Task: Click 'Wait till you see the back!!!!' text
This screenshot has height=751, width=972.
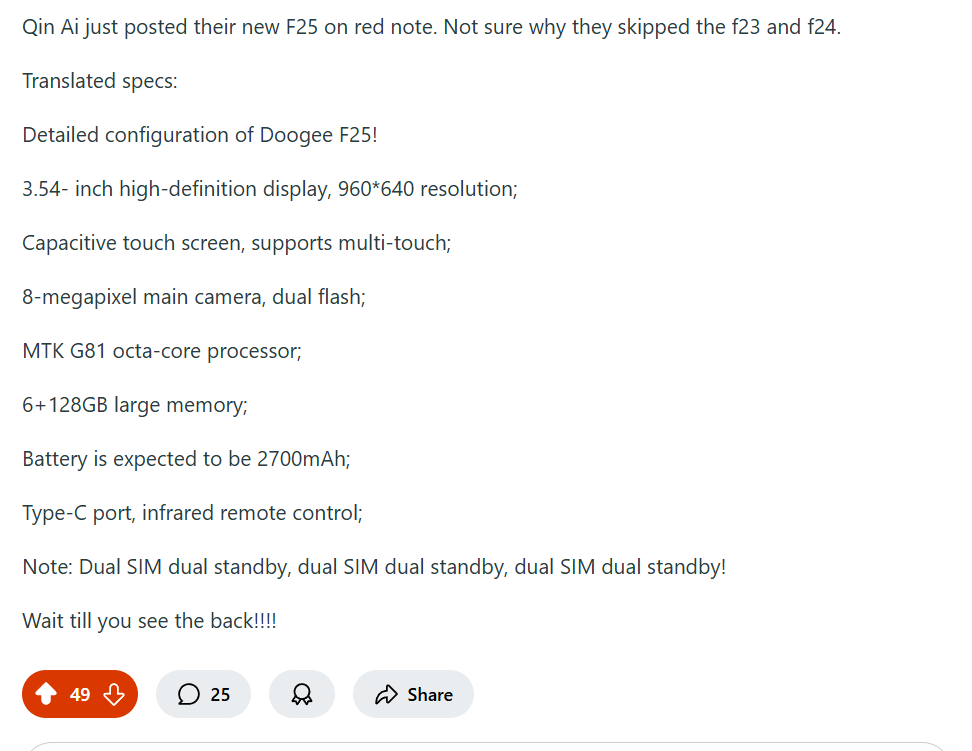Action: [x=149, y=621]
